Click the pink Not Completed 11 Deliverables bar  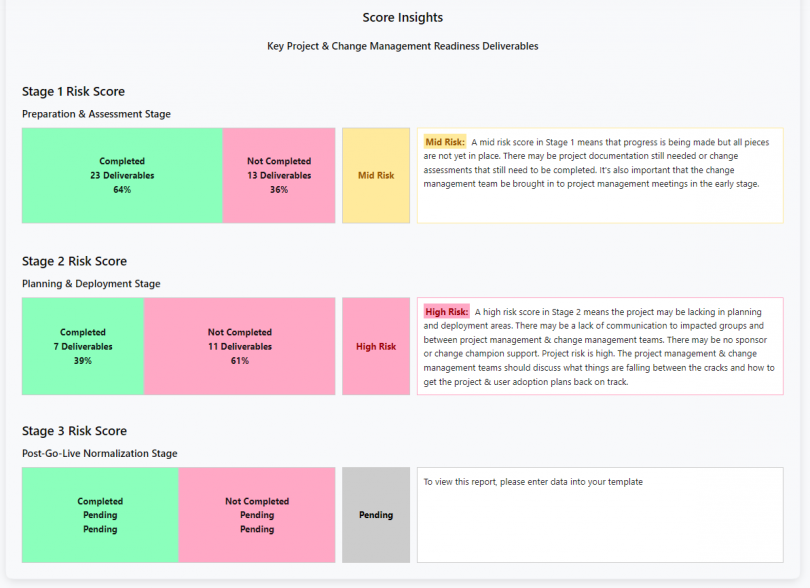pyautogui.click(x=240, y=346)
